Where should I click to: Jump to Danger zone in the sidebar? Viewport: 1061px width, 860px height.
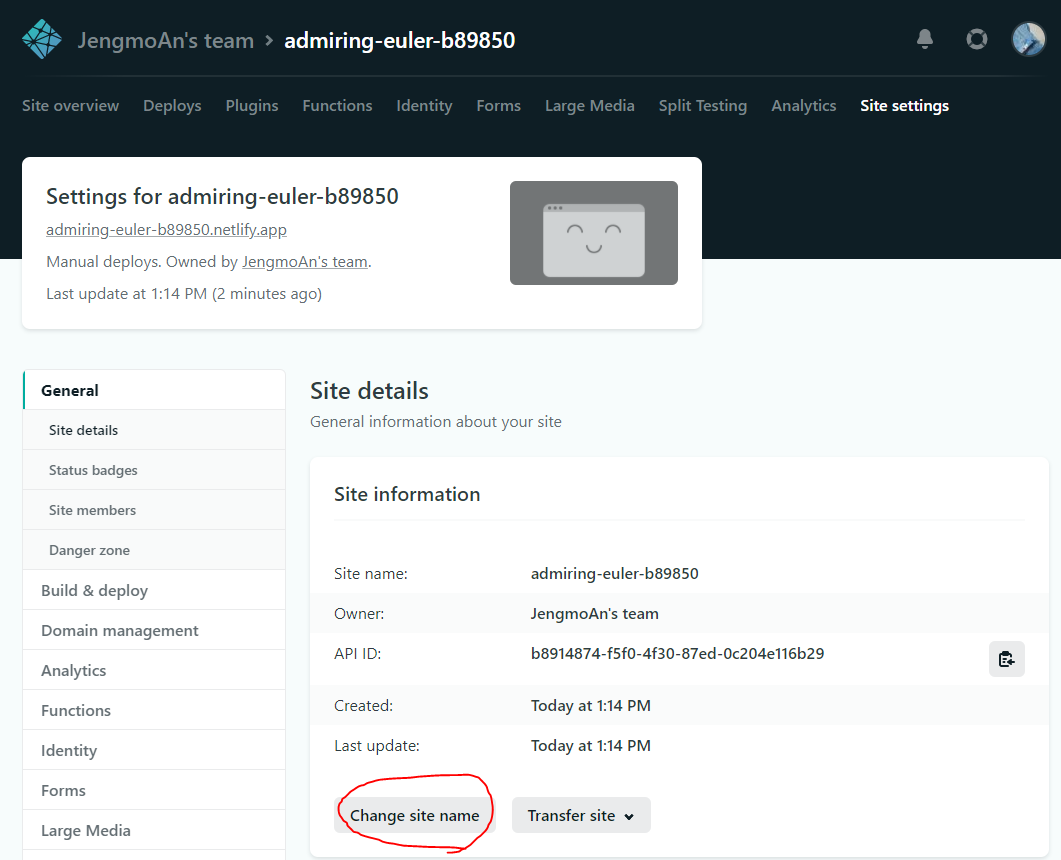(x=154, y=550)
